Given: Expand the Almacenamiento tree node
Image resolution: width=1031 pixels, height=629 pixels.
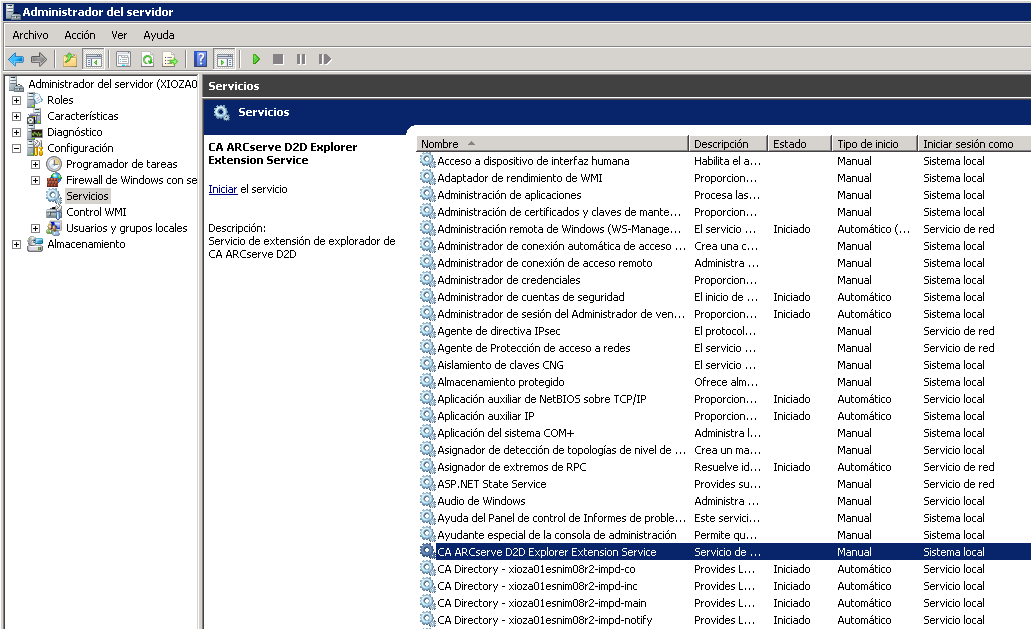Looking at the screenshot, I should [x=16, y=244].
